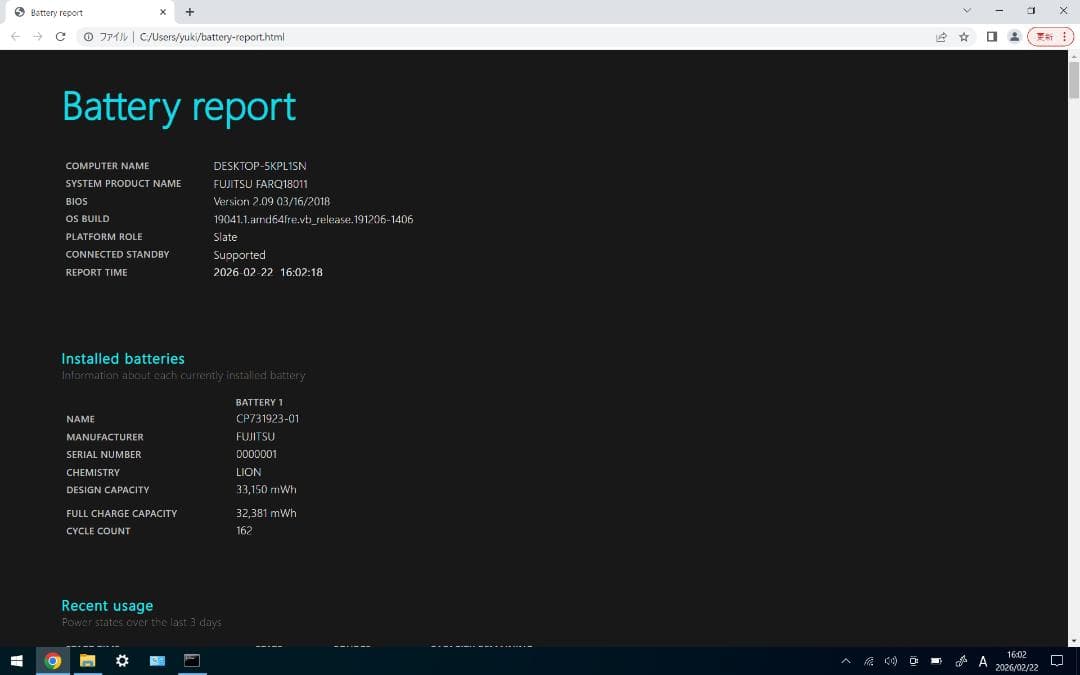Click the share page icon in address bar
Viewport: 1080px width, 675px height.
click(941, 37)
